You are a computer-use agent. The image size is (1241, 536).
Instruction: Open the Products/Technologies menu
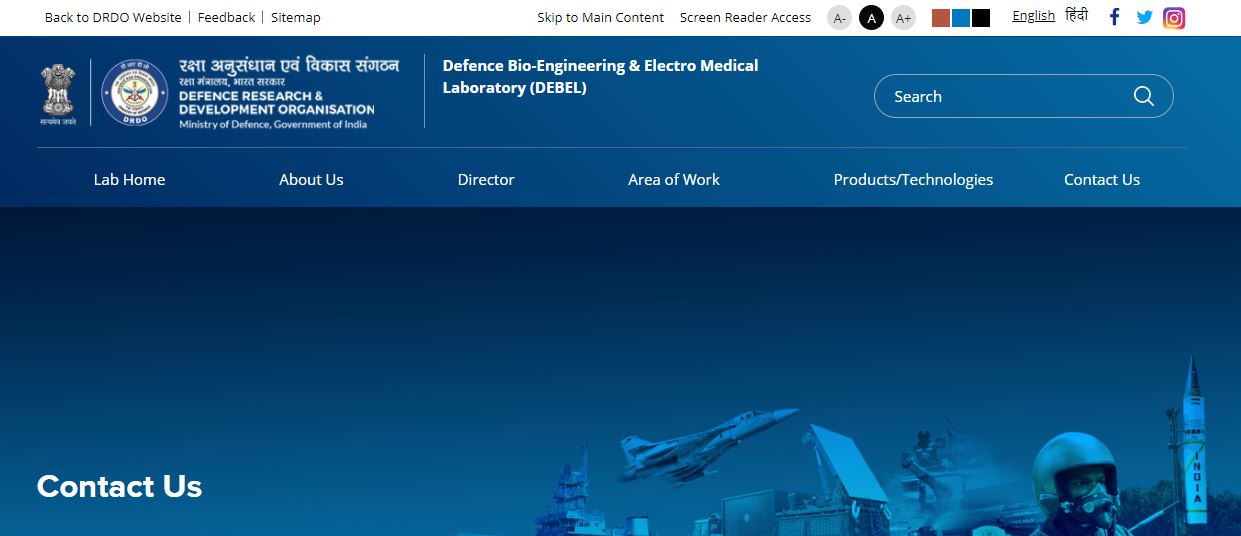pos(913,180)
